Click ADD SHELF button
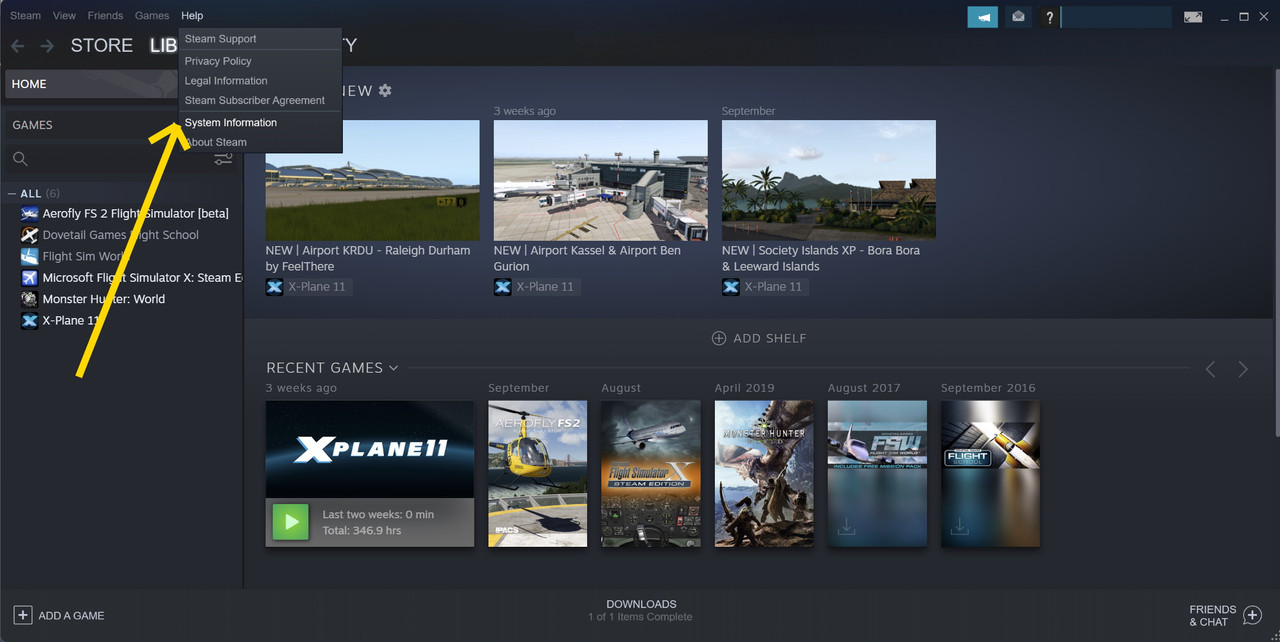Image resolution: width=1280 pixels, height=642 pixels. [x=759, y=338]
